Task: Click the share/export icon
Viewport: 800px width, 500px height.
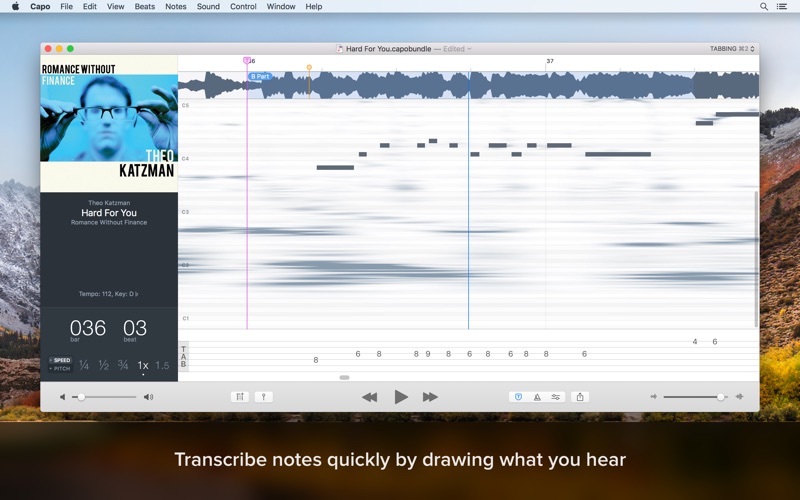Action: coord(580,397)
